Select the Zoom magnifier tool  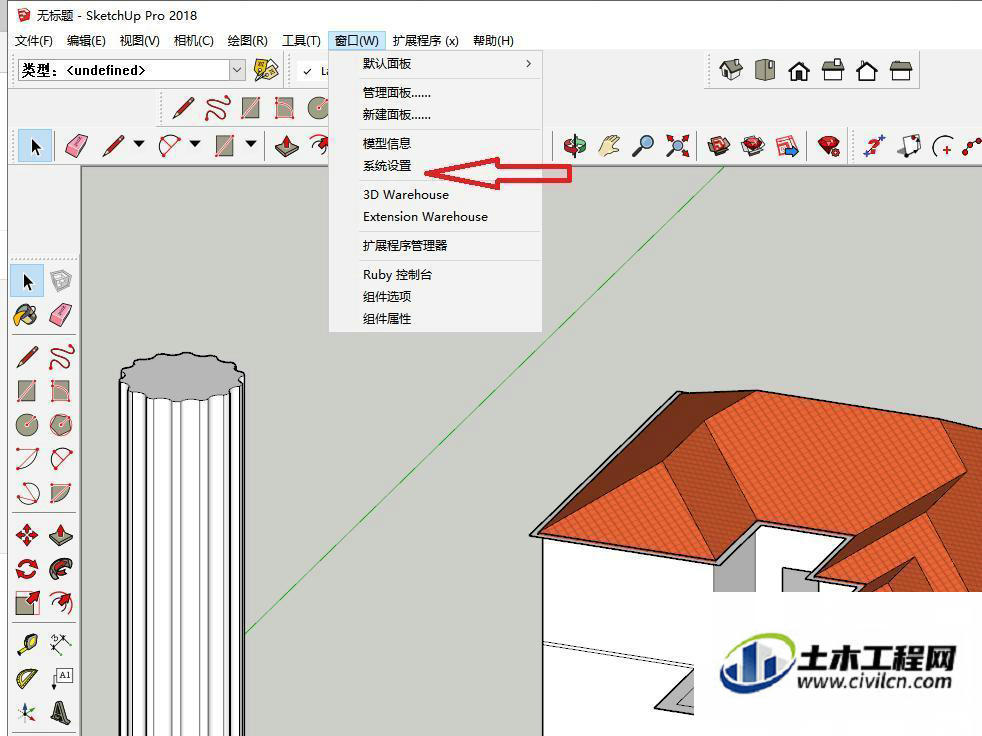click(x=643, y=146)
